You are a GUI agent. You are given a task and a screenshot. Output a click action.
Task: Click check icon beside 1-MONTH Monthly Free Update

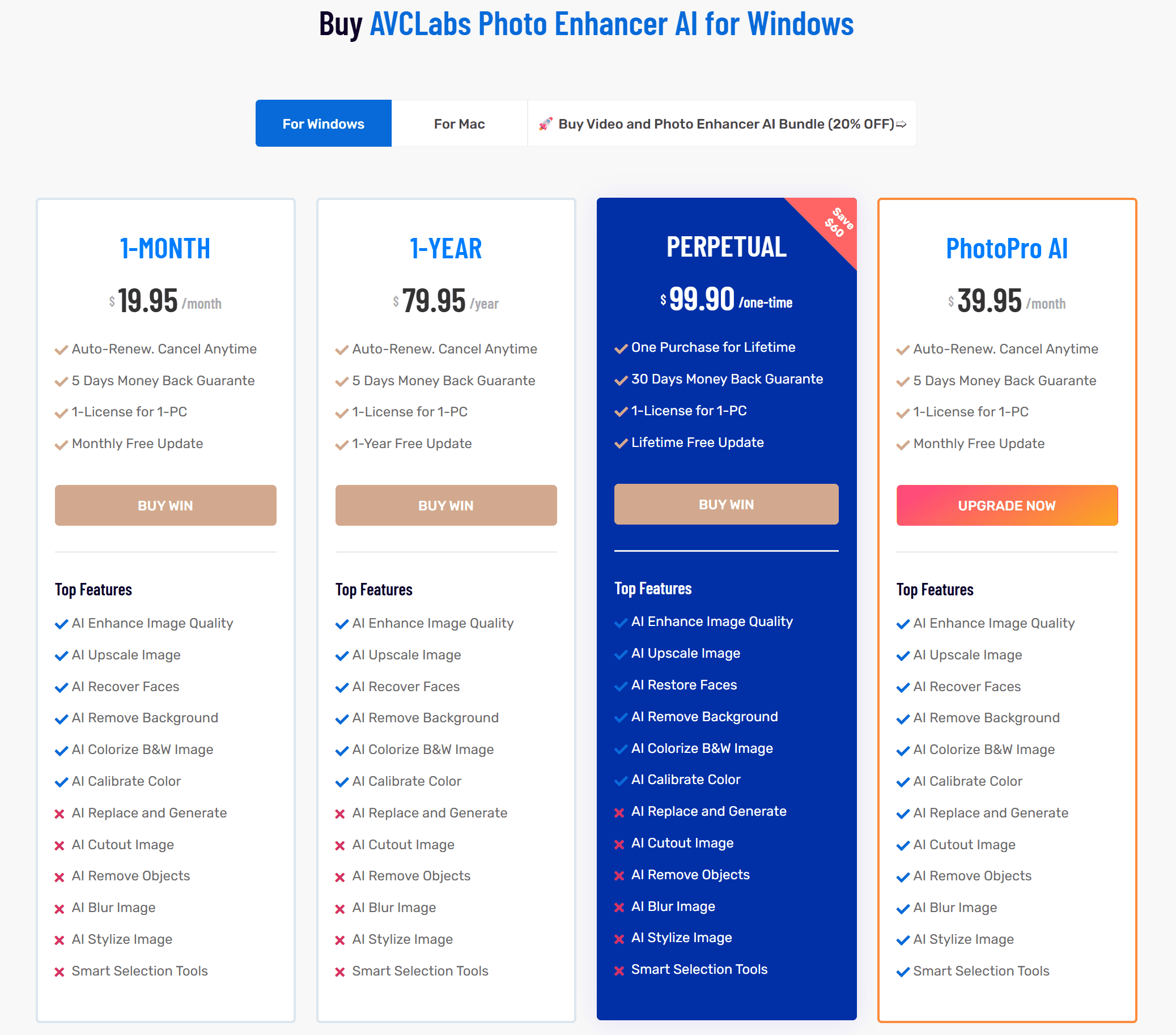pos(62,445)
